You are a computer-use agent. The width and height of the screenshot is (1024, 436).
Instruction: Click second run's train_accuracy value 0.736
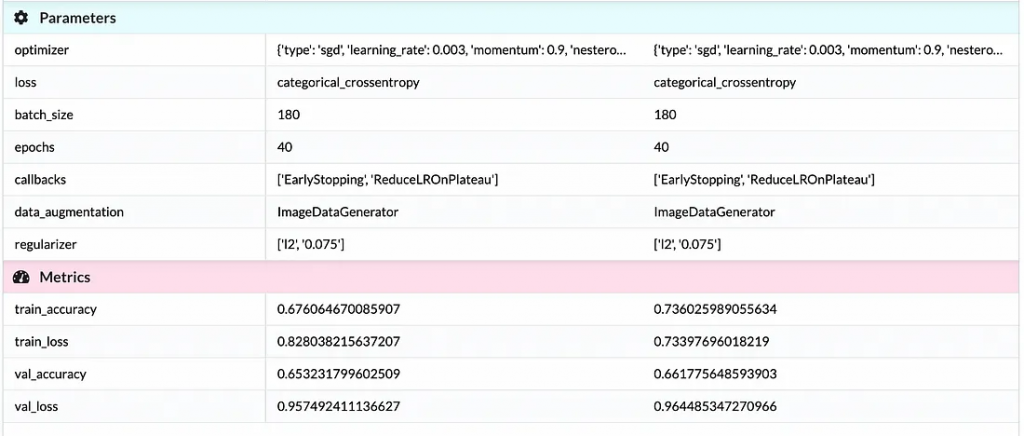[x=715, y=309]
